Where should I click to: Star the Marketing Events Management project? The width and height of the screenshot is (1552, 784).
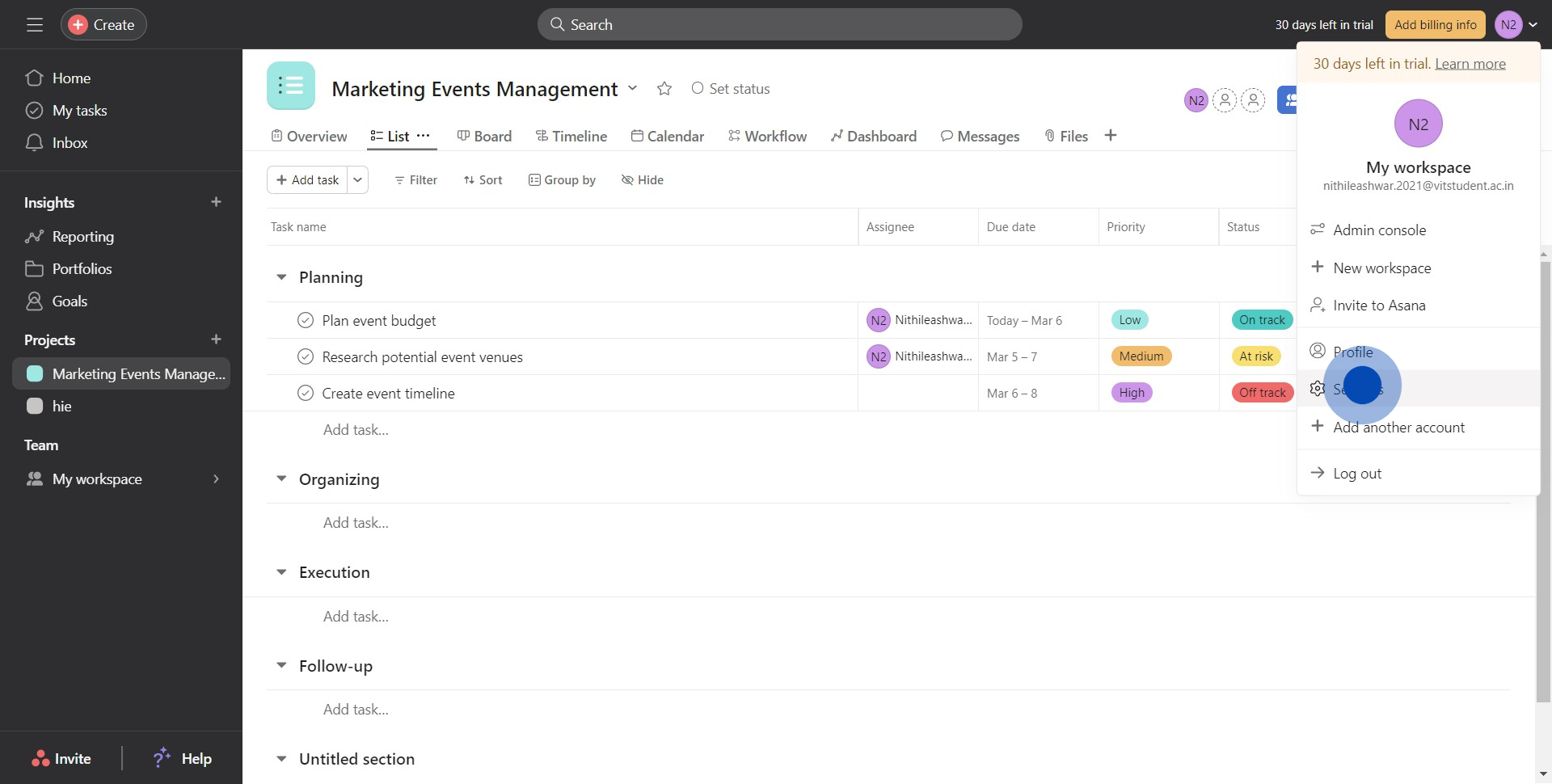click(x=664, y=89)
